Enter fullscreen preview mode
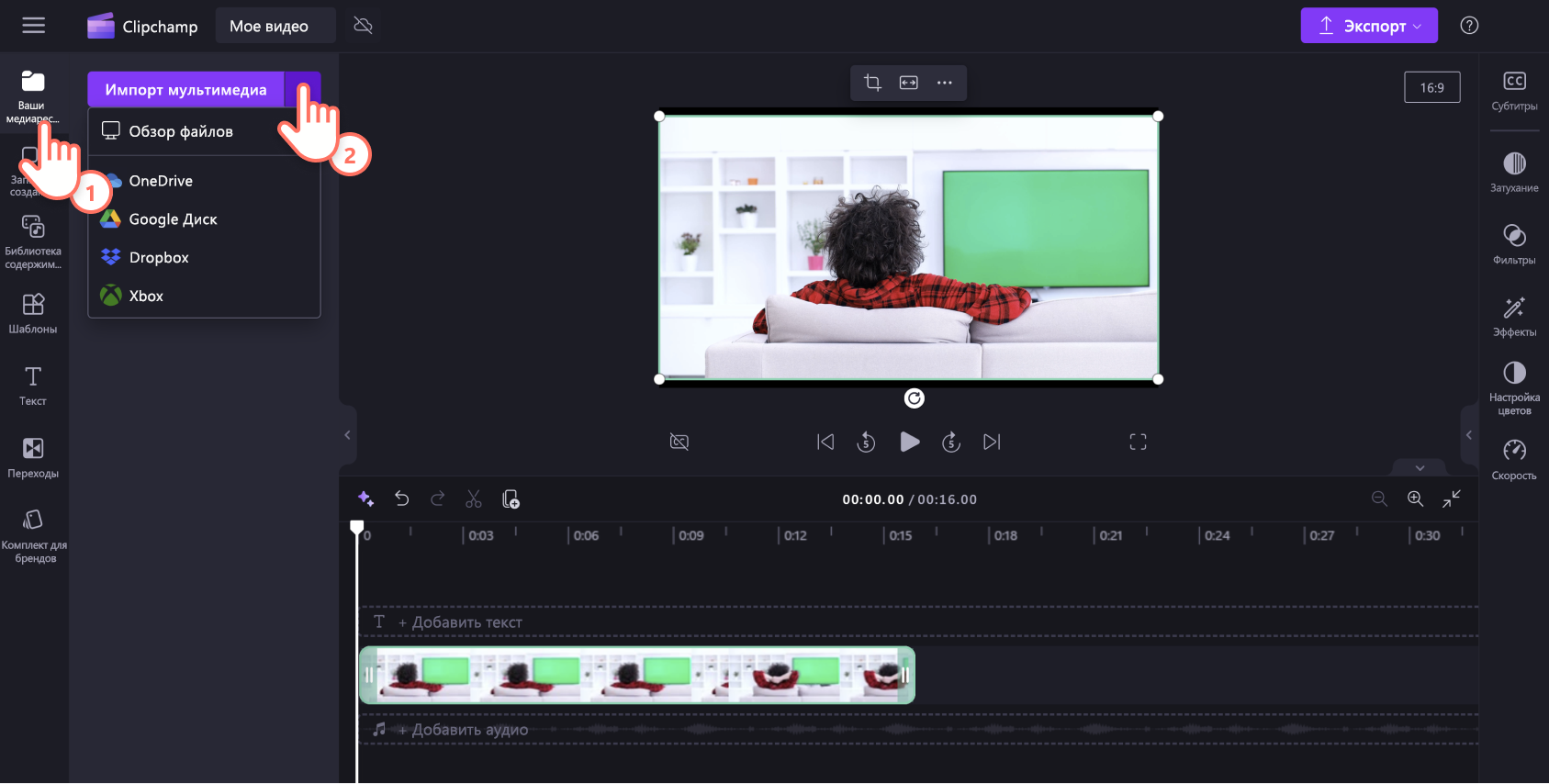This screenshot has width=1549, height=784. coord(1138,442)
